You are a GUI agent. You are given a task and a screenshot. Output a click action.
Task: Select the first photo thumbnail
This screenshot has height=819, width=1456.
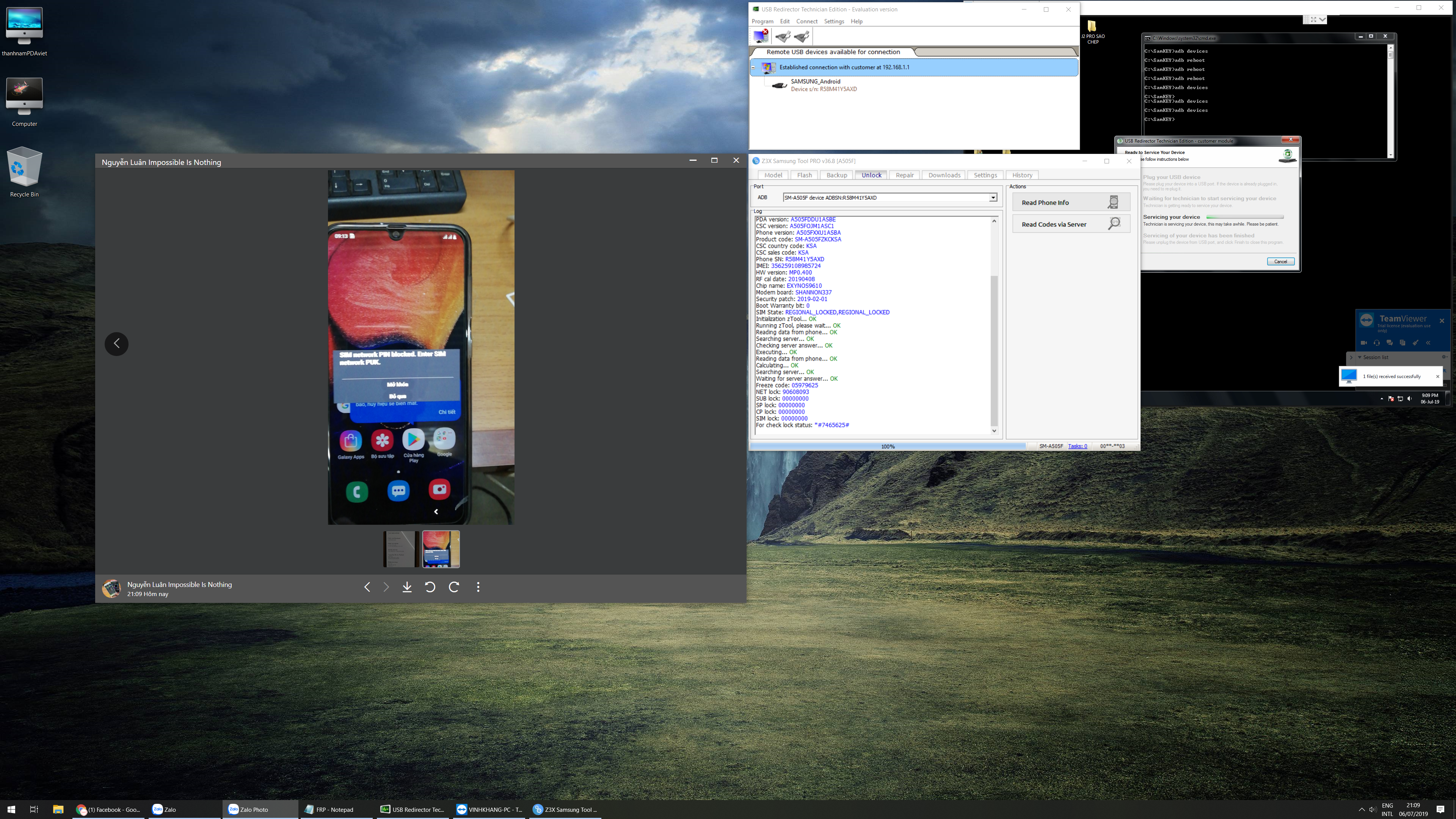(401, 549)
